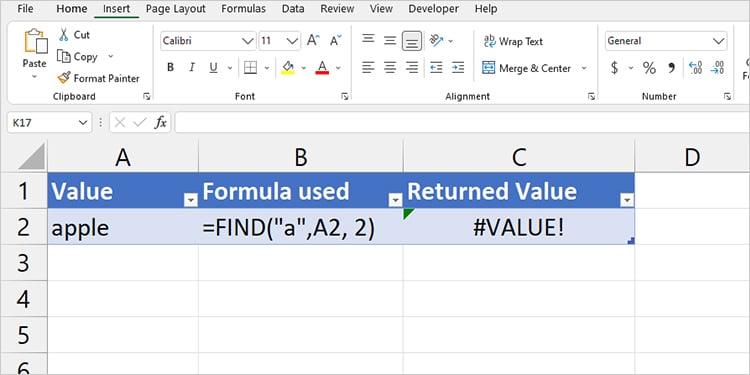
Task: Click the Increase Decimal icon
Action: click(x=695, y=68)
